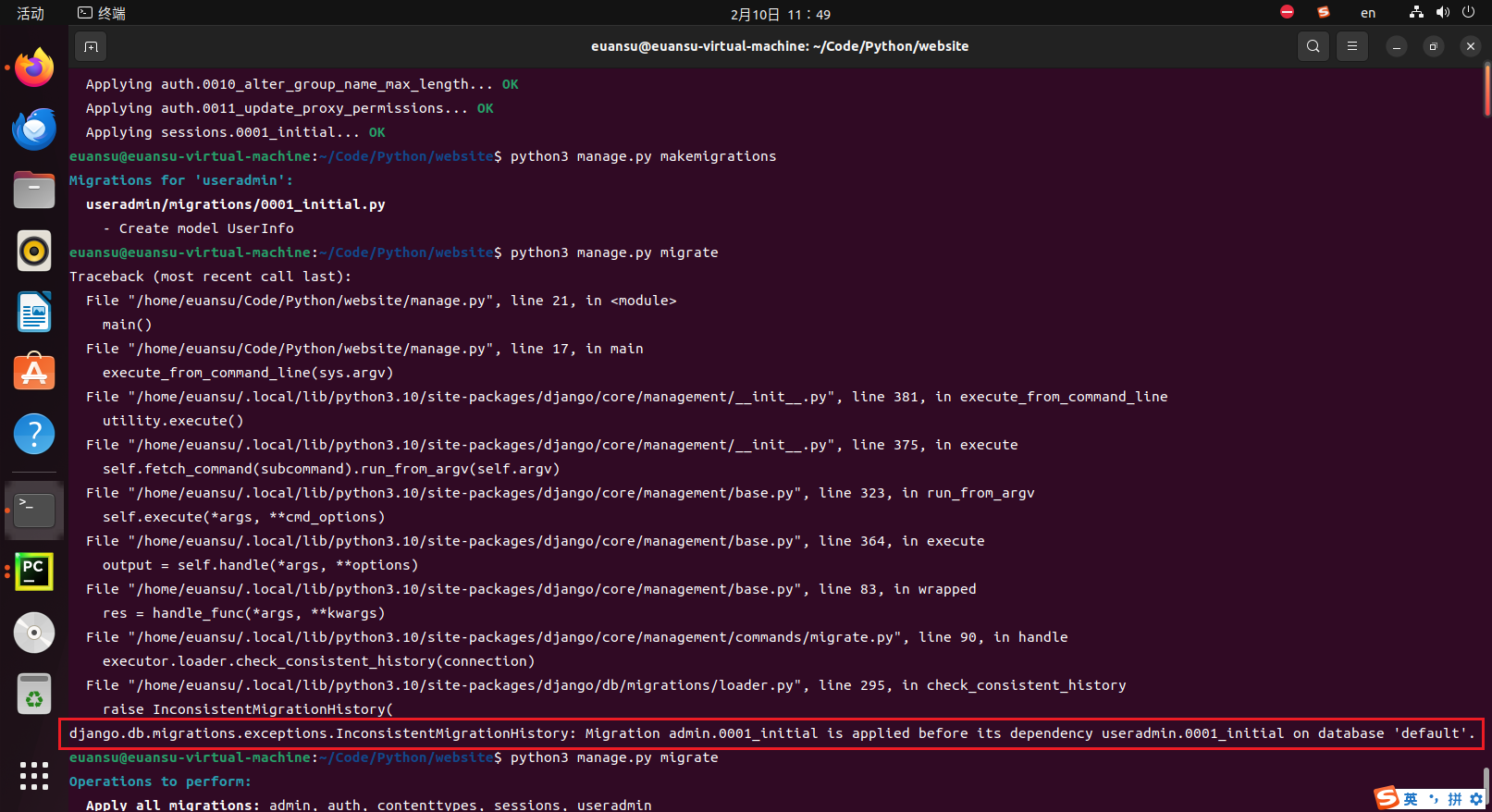Switch to PyCharm from the dock

tap(34, 572)
